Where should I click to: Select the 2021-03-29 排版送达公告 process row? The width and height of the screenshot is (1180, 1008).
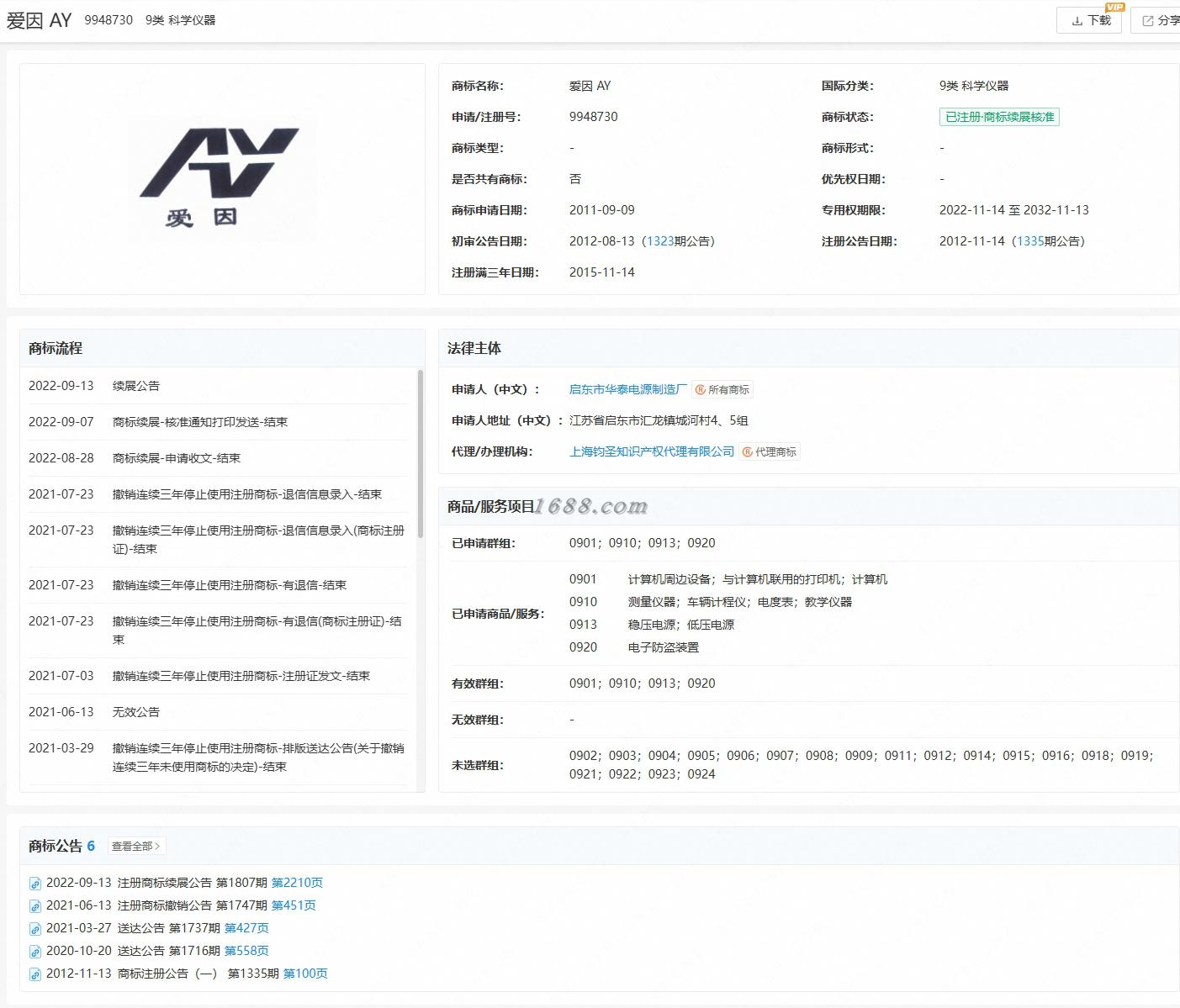tap(218, 757)
